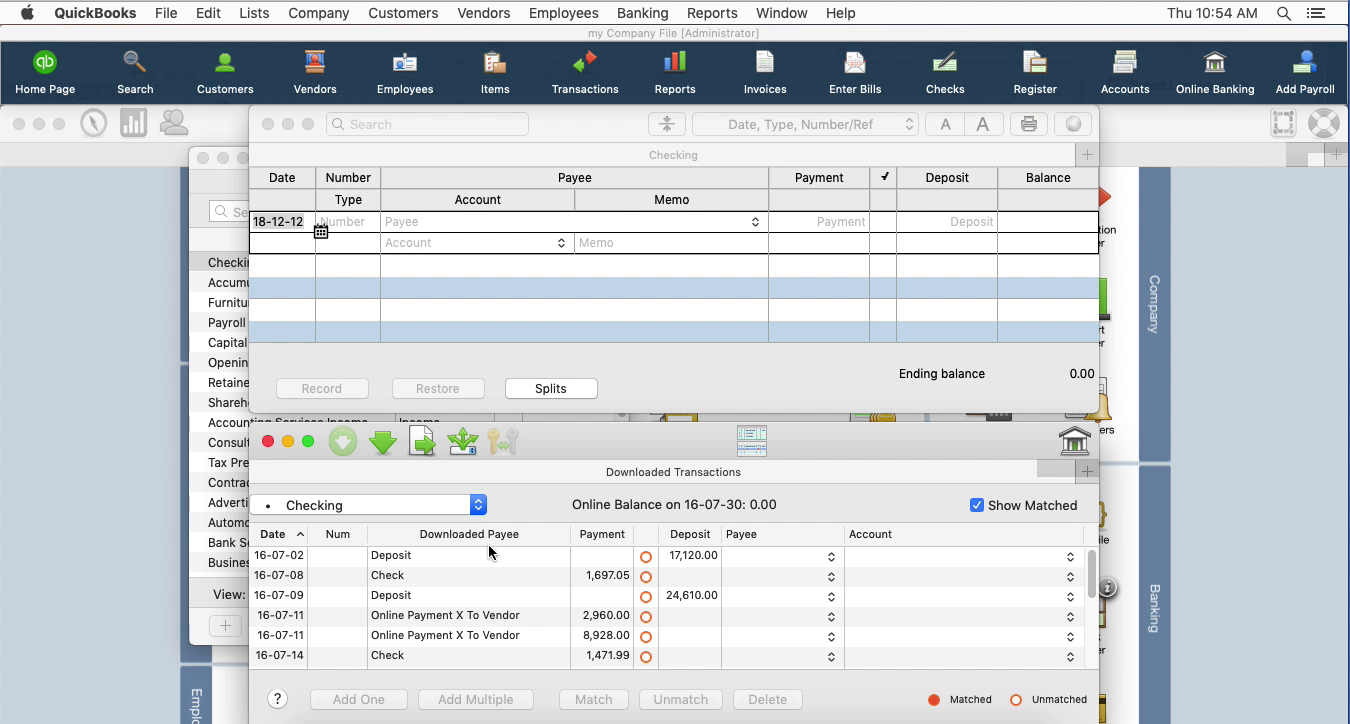Screen dimensions: 1350x724
Task: Open the Apple menu
Action: click(x=27, y=13)
